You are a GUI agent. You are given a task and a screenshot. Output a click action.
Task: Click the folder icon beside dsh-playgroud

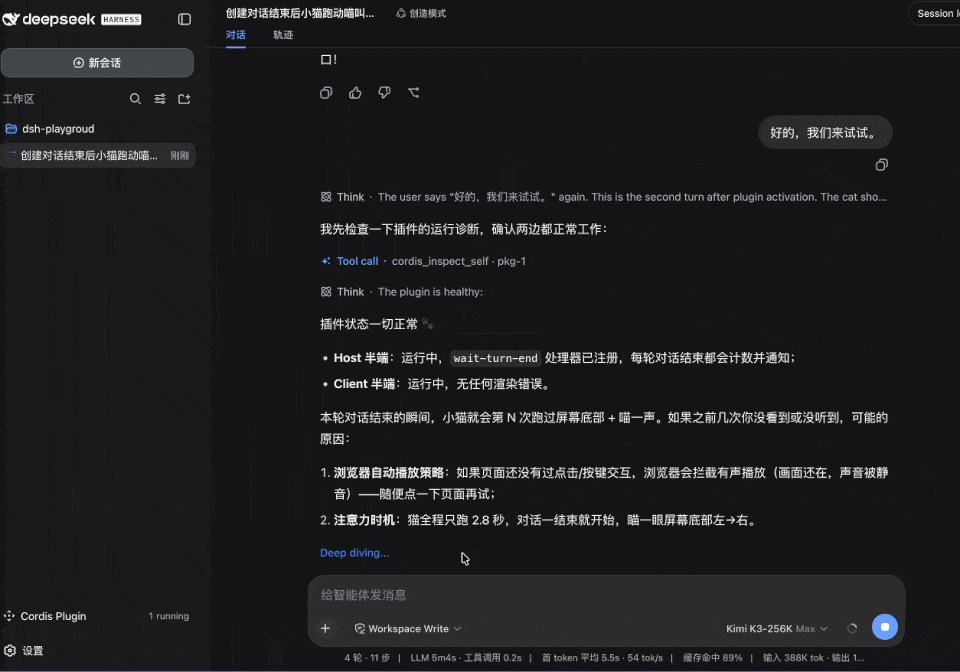click(11, 129)
